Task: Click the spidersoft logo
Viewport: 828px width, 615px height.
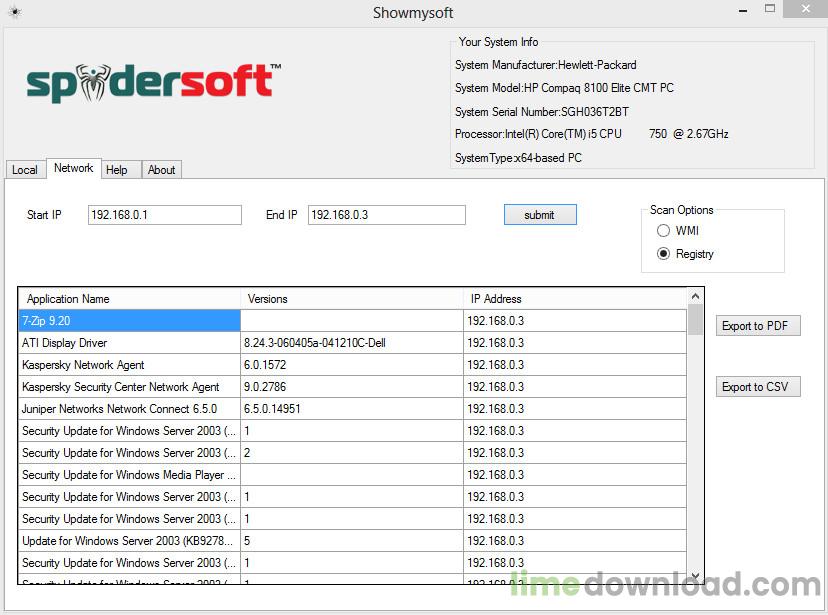Action: 153,82
